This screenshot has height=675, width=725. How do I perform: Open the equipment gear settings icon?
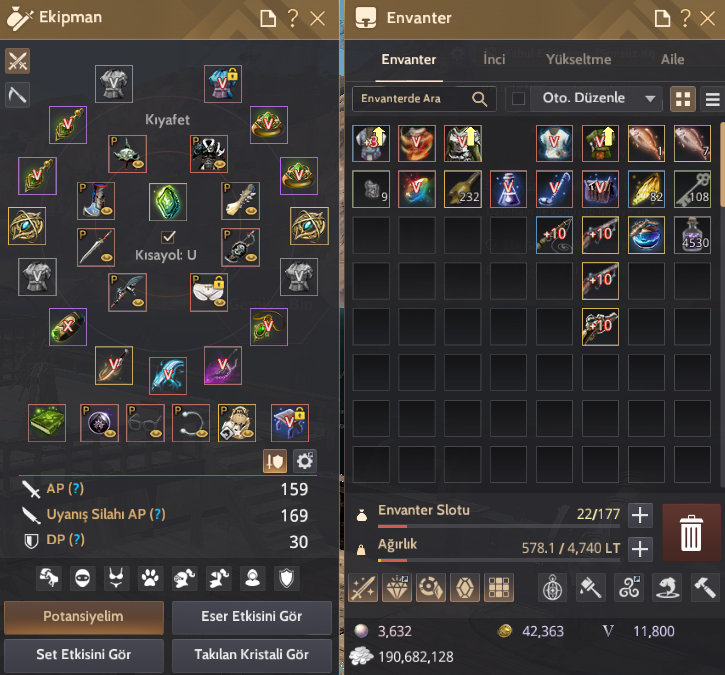(304, 461)
